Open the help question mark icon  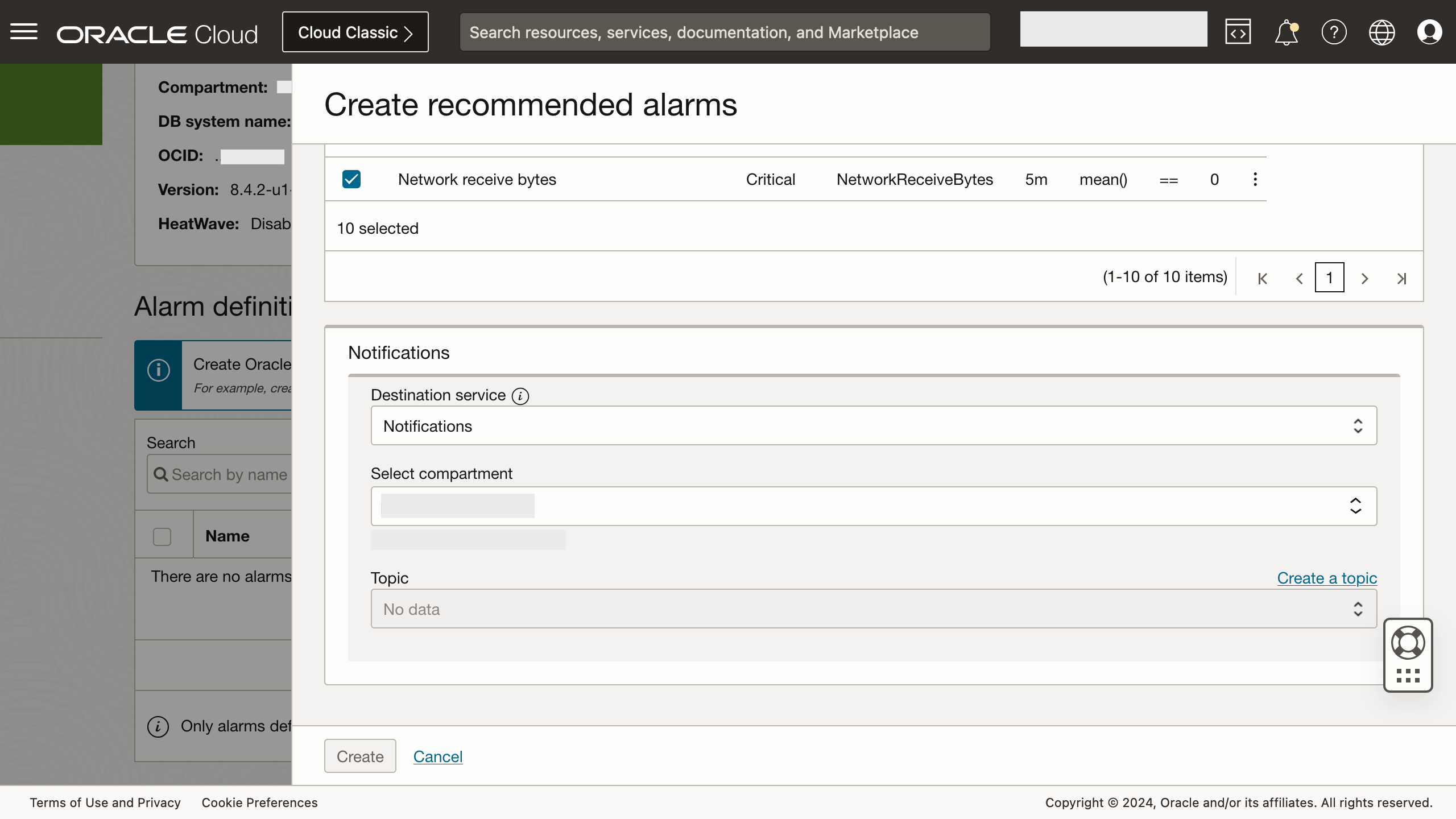click(1334, 31)
